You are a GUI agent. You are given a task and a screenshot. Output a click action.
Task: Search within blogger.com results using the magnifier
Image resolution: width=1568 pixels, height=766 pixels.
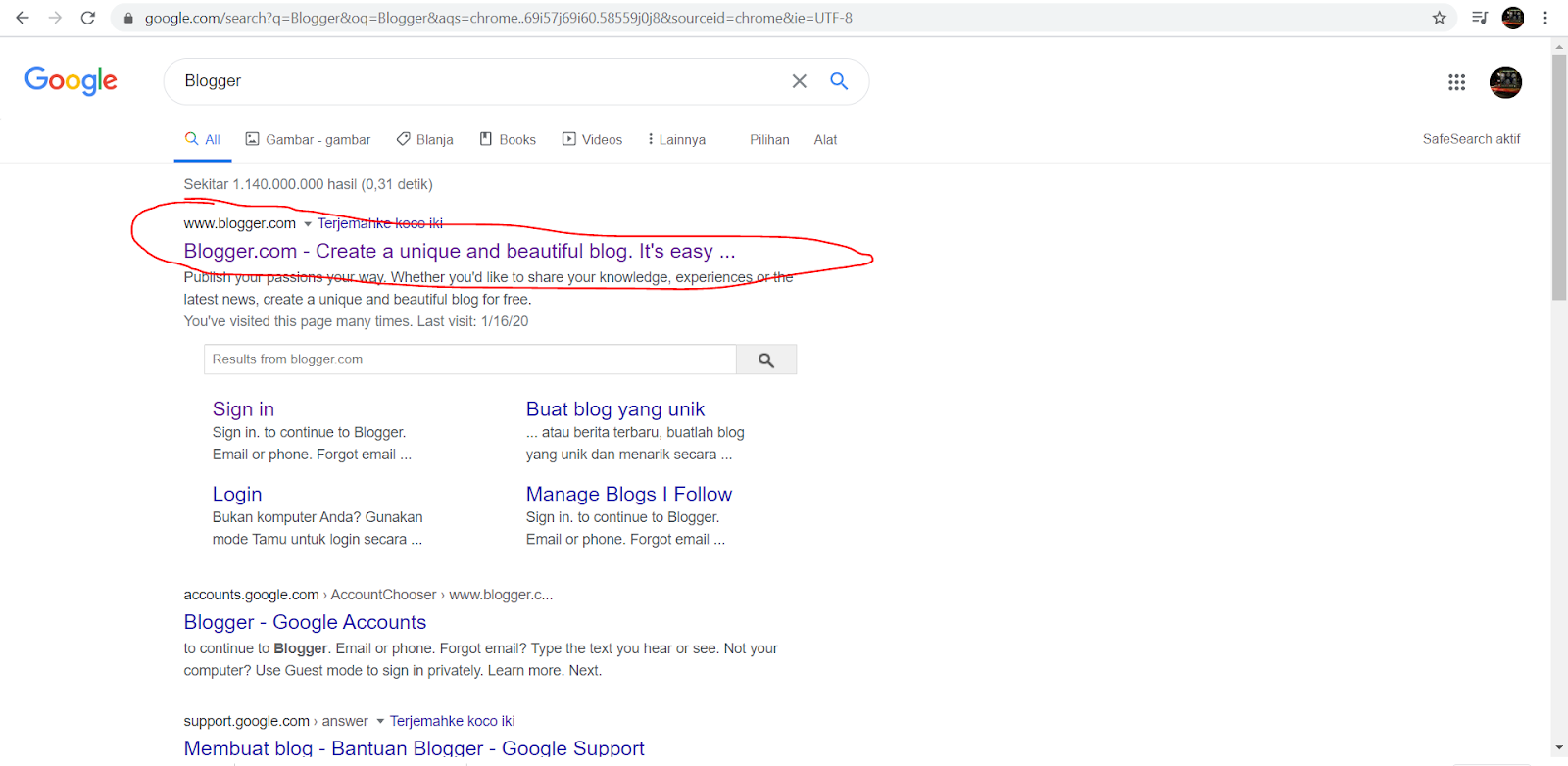[x=766, y=359]
